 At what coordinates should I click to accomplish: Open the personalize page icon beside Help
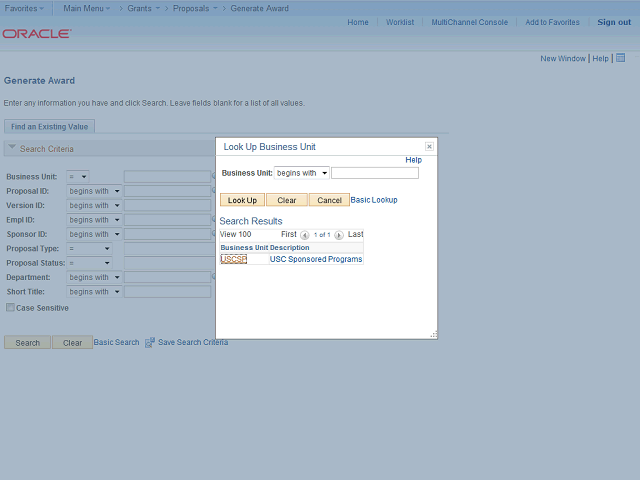tap(620, 58)
